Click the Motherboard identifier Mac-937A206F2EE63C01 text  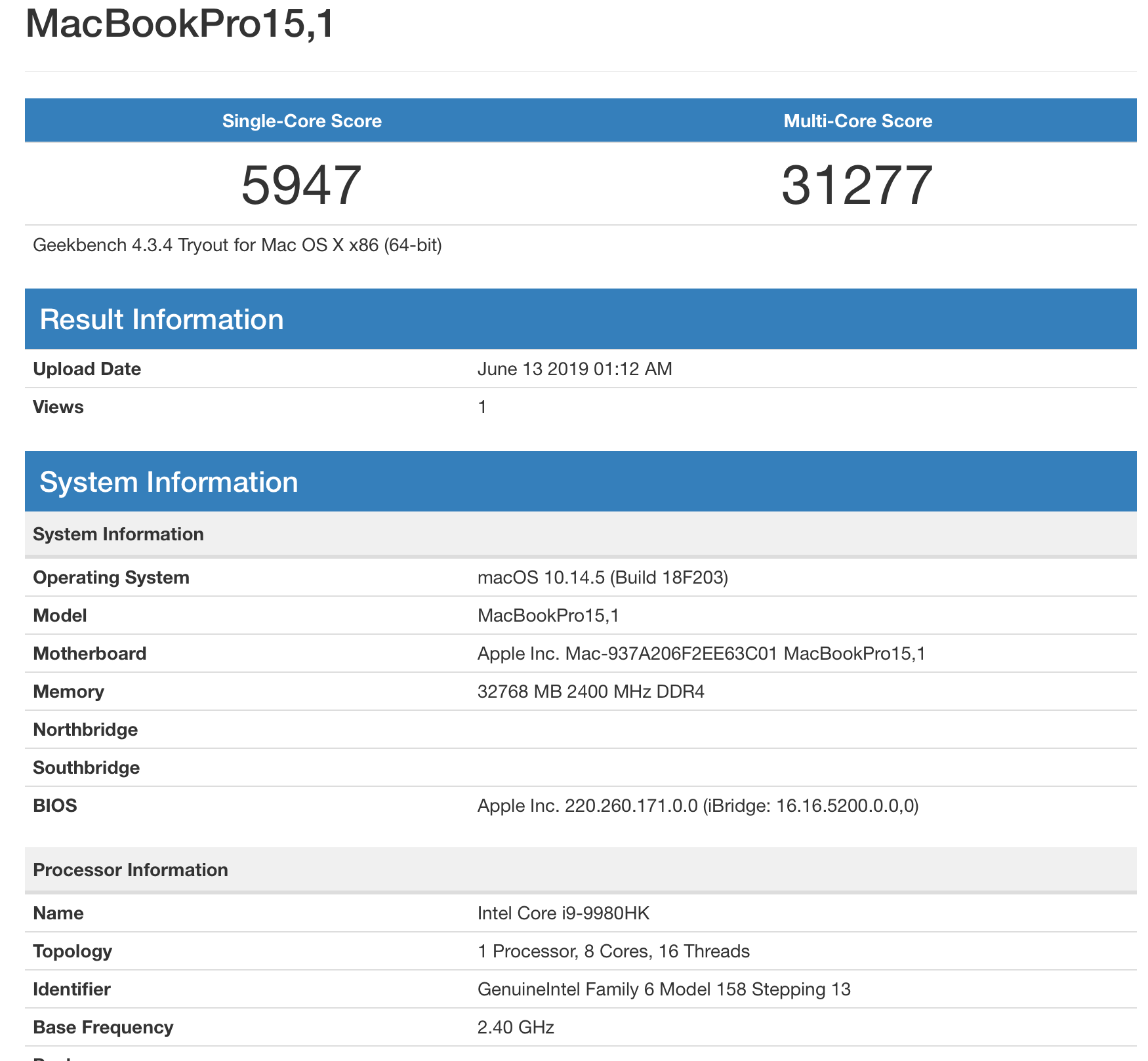671,654
